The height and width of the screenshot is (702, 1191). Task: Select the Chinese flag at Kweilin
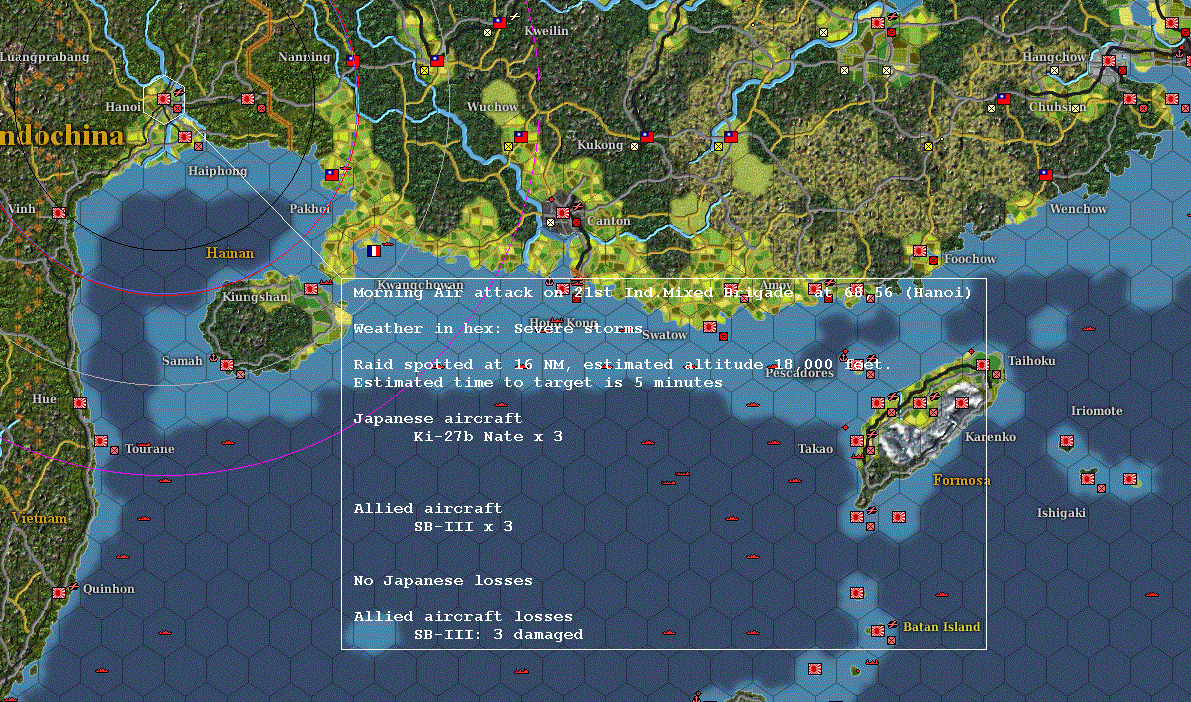point(499,23)
